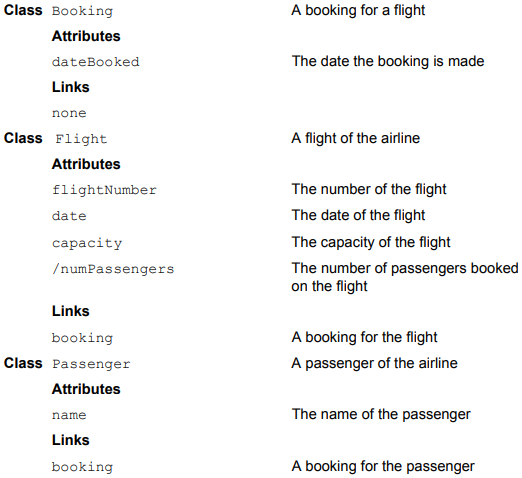Click the date attribute of Flight

coord(69,216)
